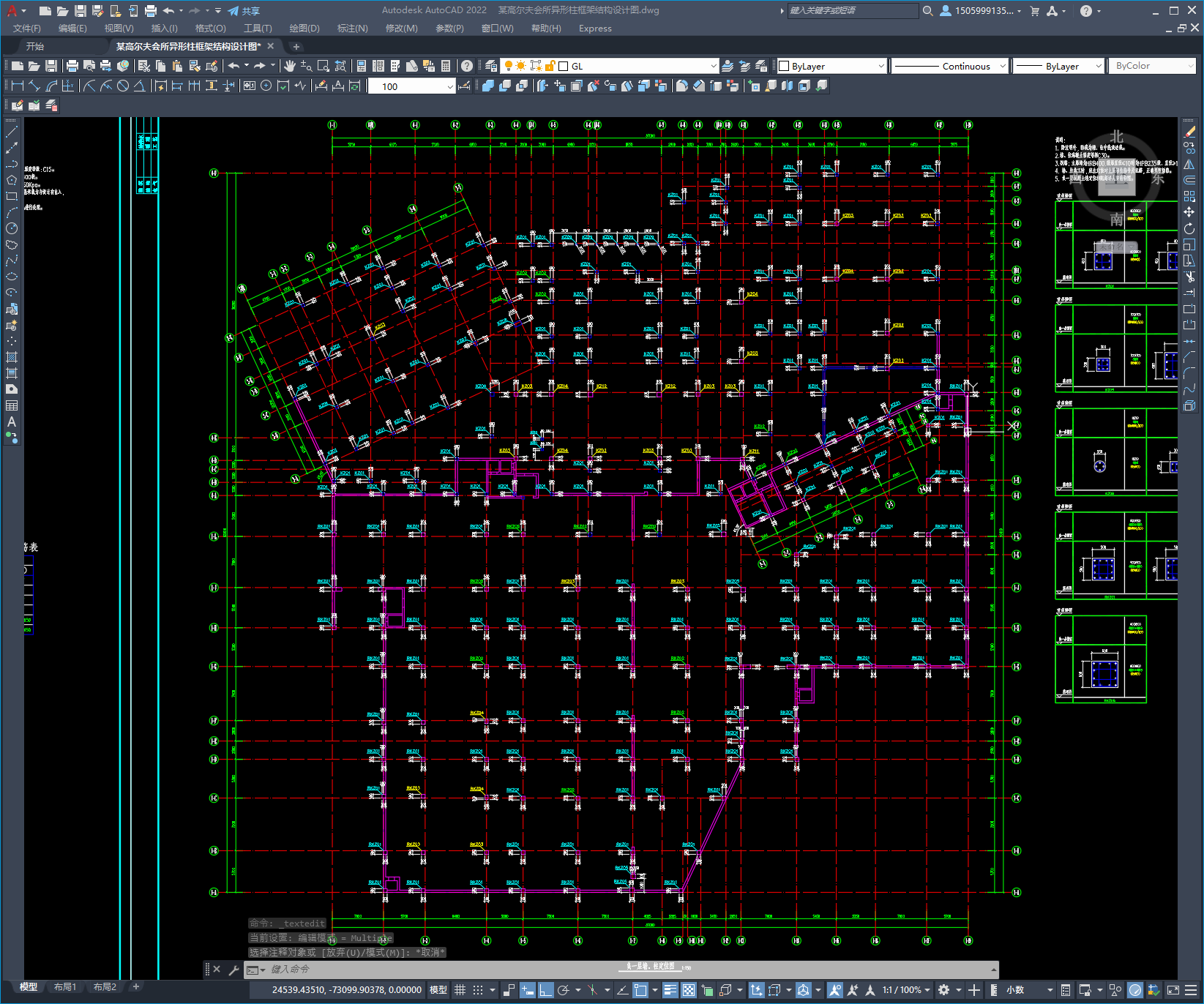Click the Linear dimension tool icon
Image resolution: width=1204 pixels, height=1004 pixels.
18,86
